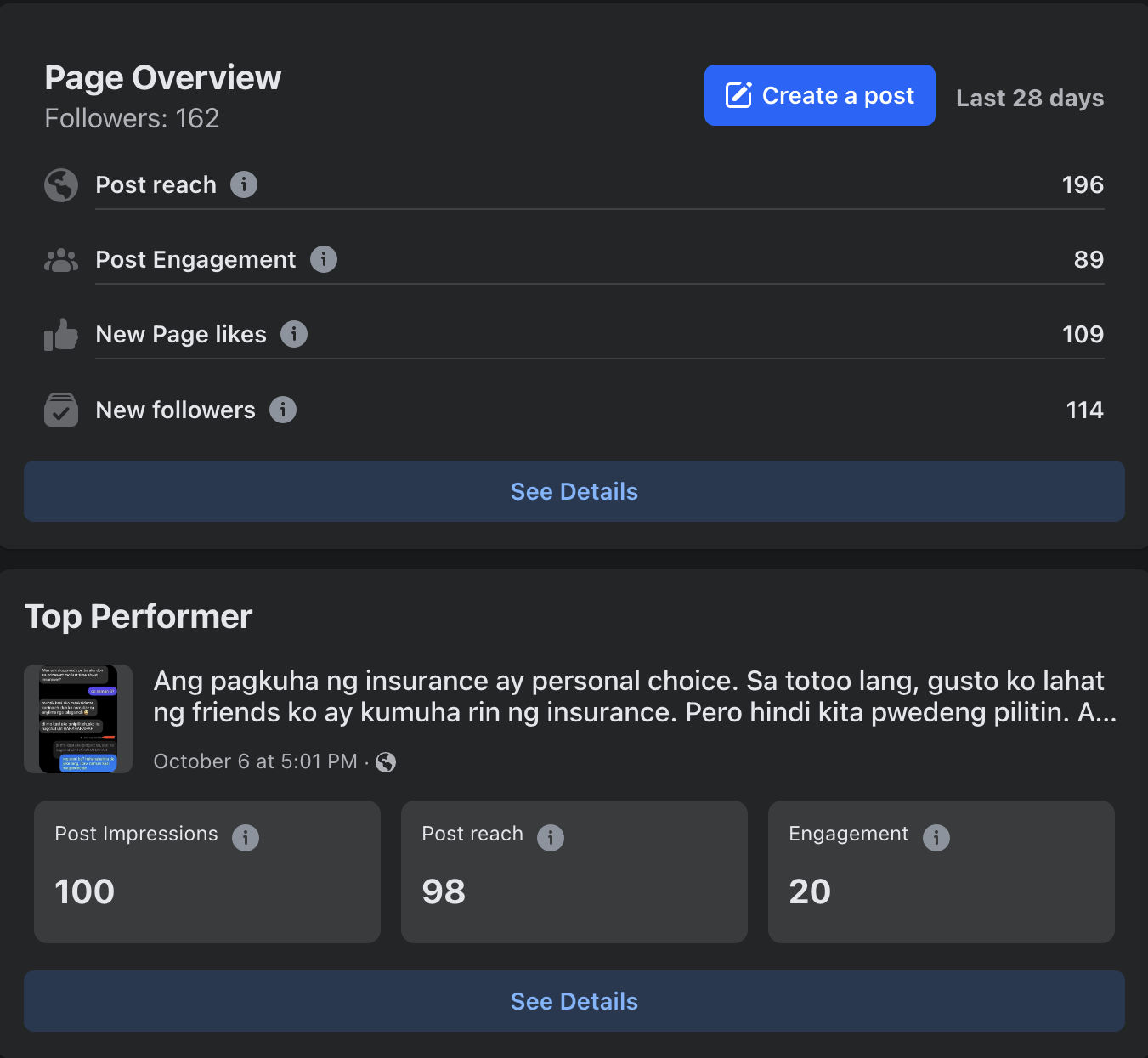Click info icon on Post Impressions card
Image resolution: width=1148 pixels, height=1058 pixels.
click(246, 837)
